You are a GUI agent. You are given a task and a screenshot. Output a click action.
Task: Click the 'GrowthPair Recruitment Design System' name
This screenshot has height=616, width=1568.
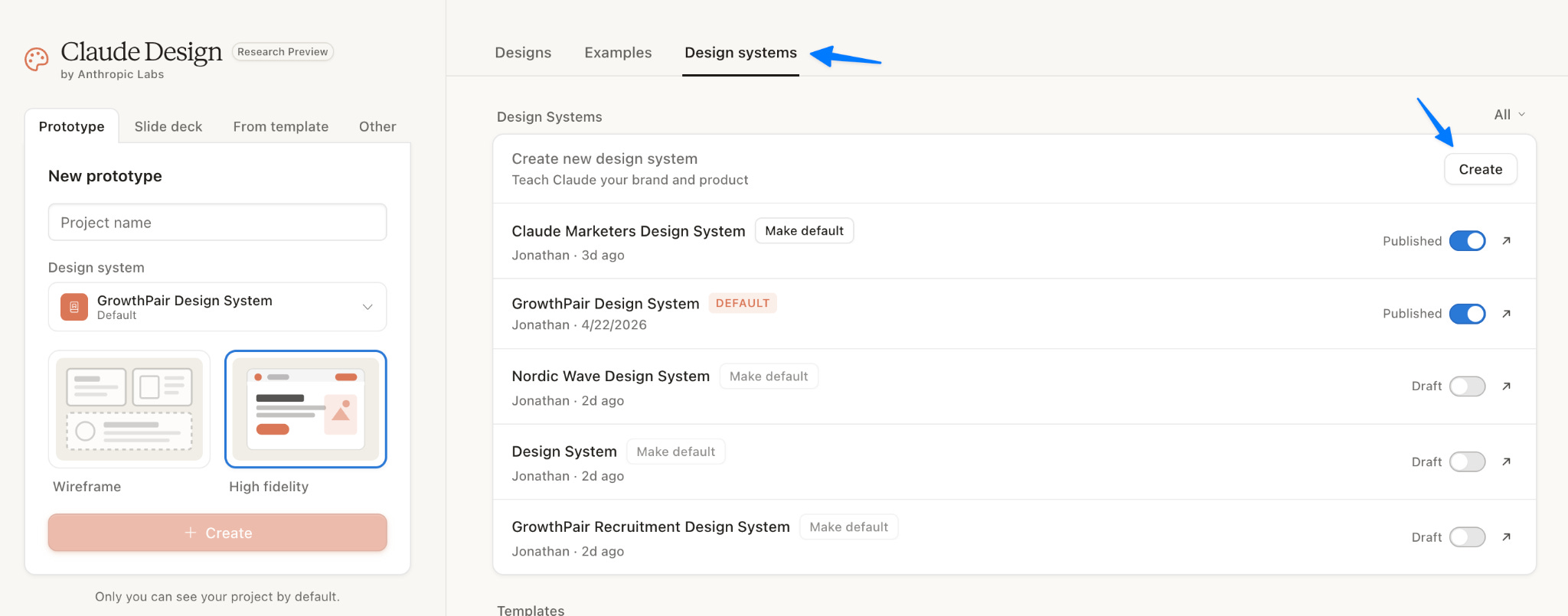[x=651, y=527]
